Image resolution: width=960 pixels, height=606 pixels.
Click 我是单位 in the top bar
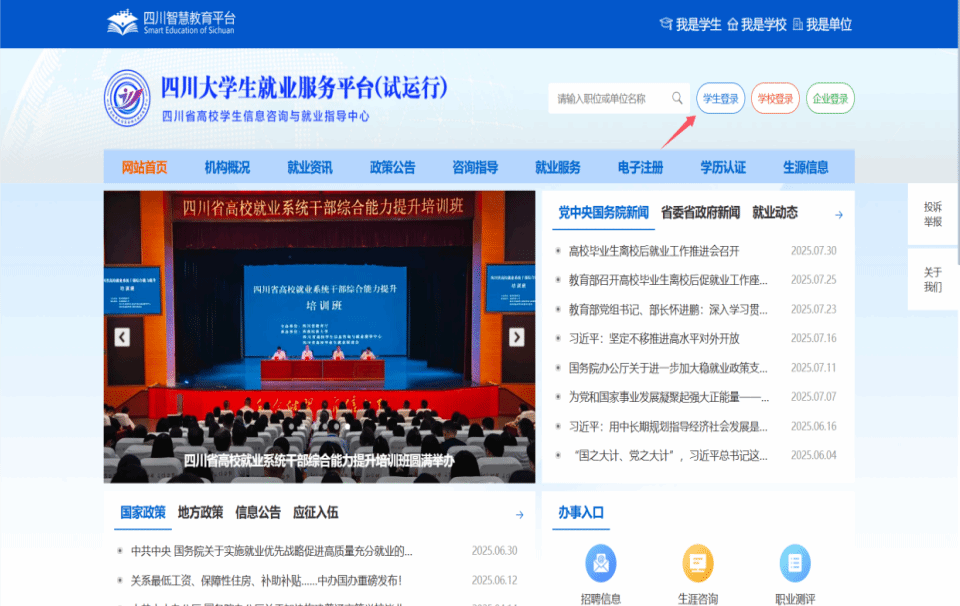[822, 24]
